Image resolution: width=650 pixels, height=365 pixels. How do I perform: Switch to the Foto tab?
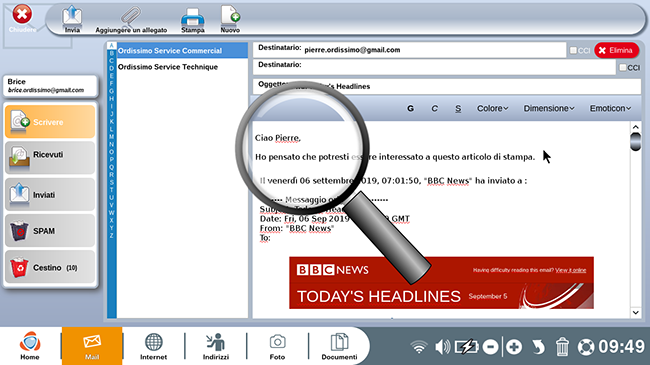pos(277,346)
